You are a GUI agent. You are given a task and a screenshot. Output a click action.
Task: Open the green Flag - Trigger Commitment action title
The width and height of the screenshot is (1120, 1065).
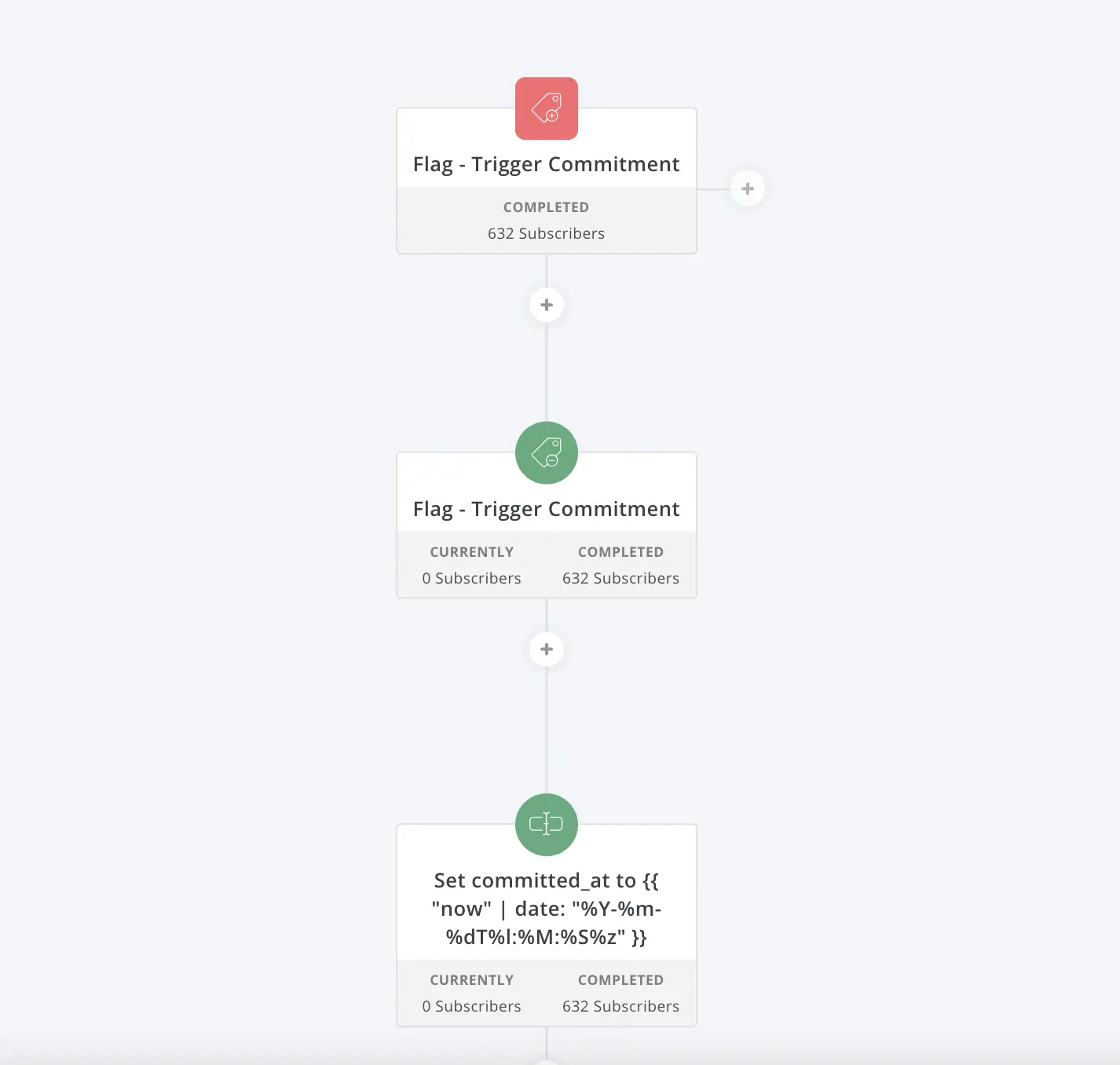point(547,509)
